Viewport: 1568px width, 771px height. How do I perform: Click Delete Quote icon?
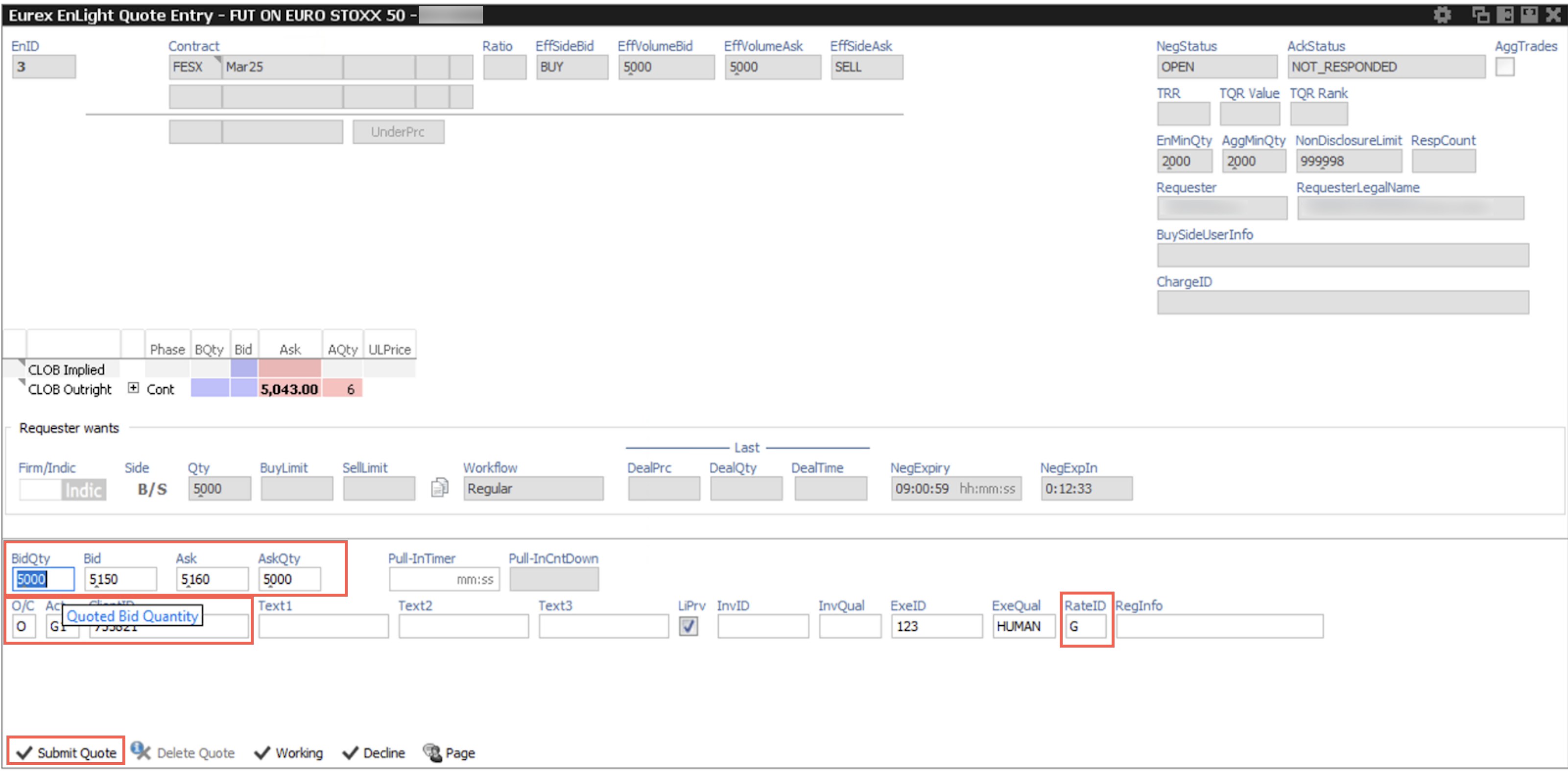tap(141, 751)
